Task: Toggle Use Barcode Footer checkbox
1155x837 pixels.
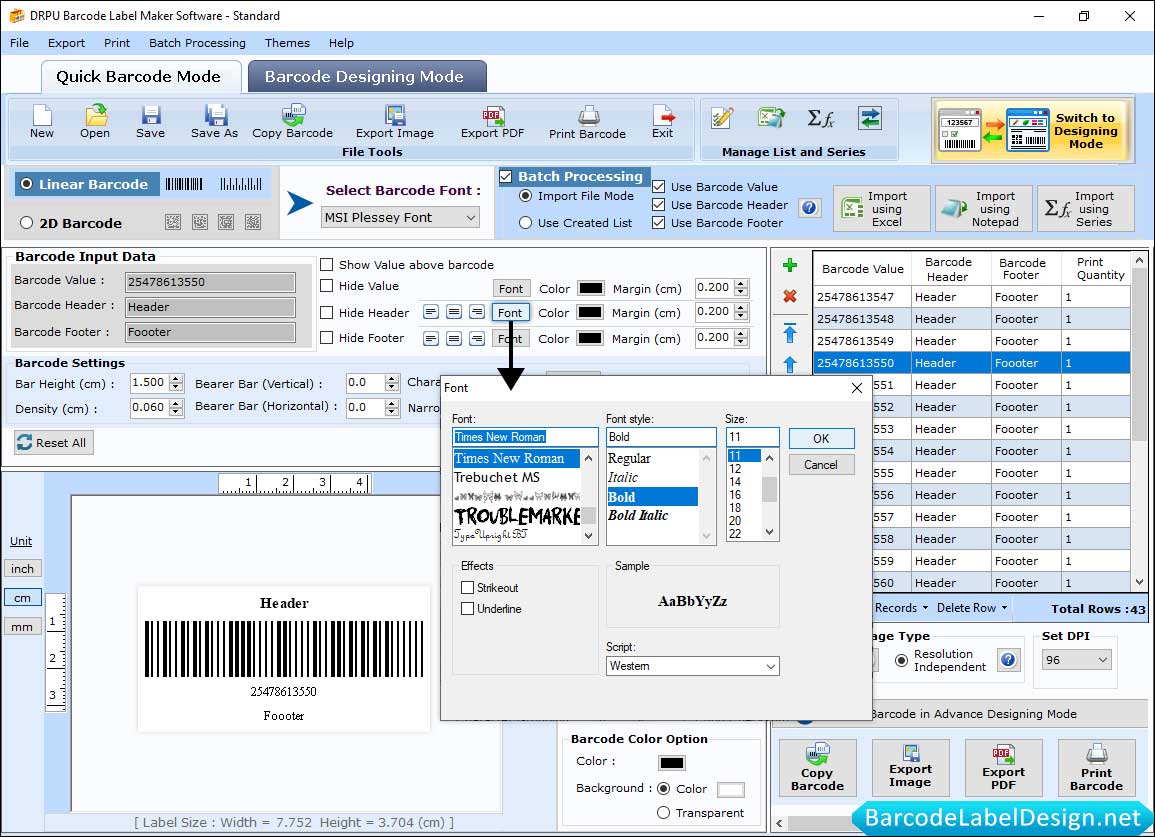Action: (x=659, y=223)
